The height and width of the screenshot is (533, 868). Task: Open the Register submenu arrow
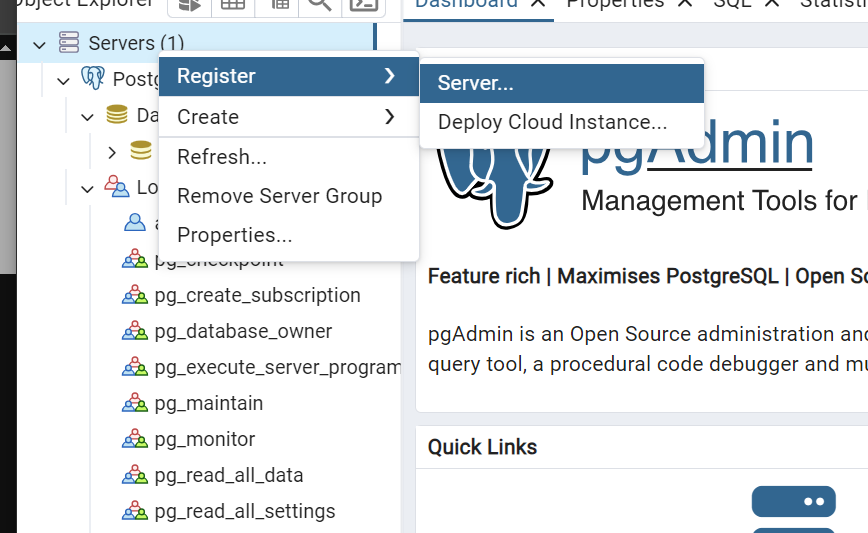click(390, 76)
